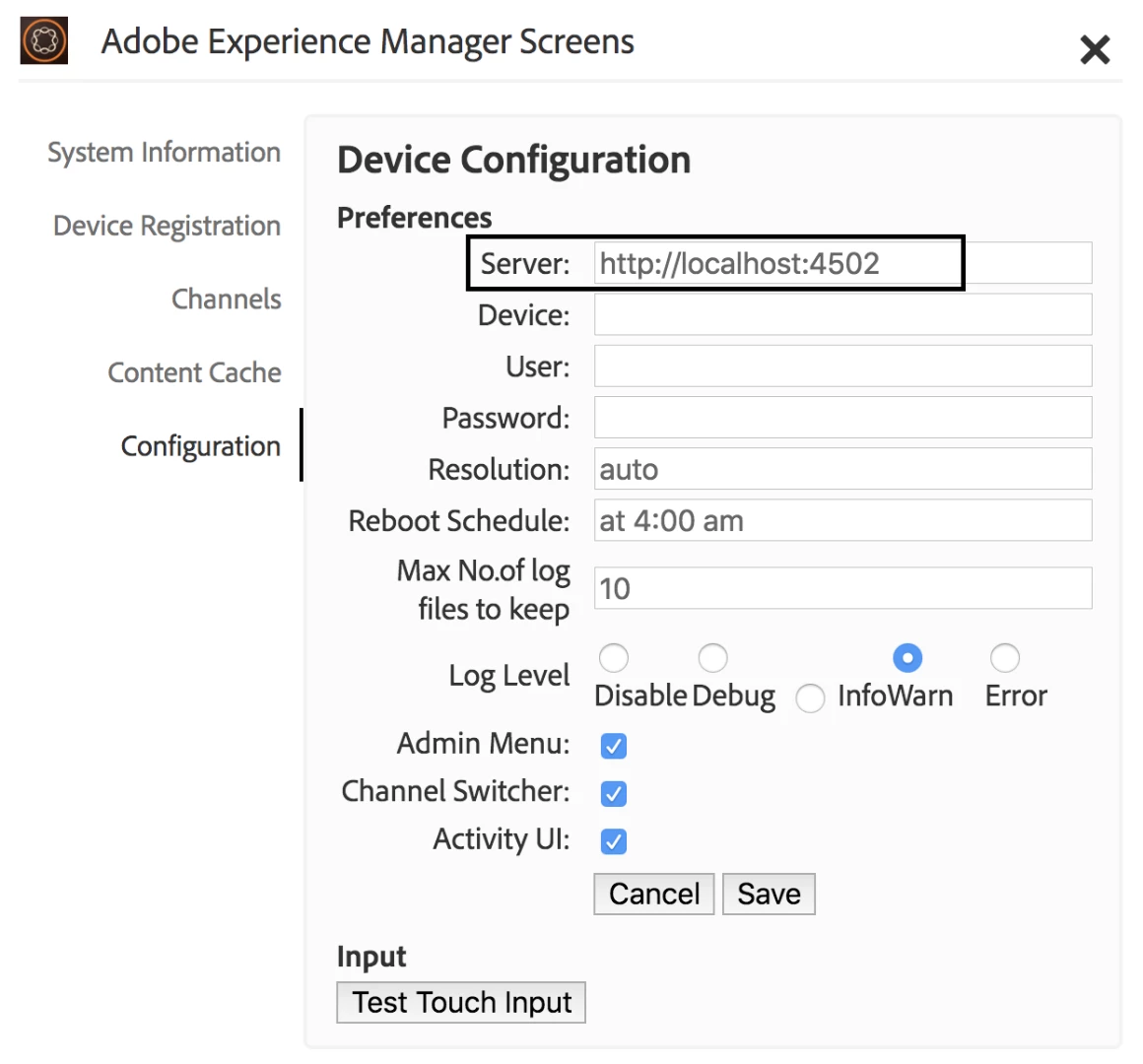Image resolution: width=1143 pixels, height=1064 pixels.
Task: Toggle the Channel Switcher checkbox
Action: click(613, 793)
